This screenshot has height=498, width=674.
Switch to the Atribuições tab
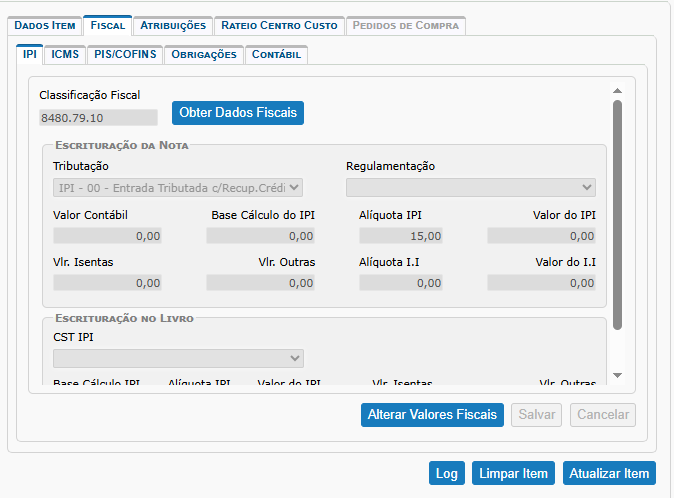click(x=173, y=26)
